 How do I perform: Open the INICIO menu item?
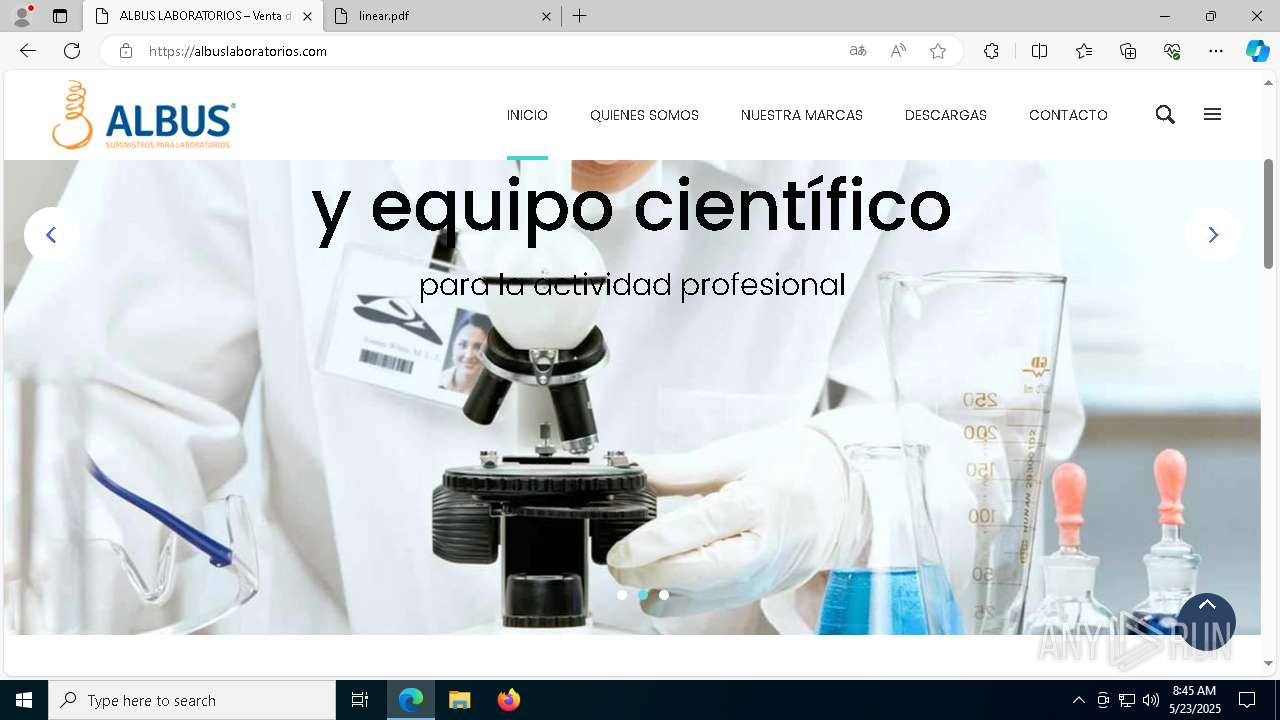[x=527, y=115]
